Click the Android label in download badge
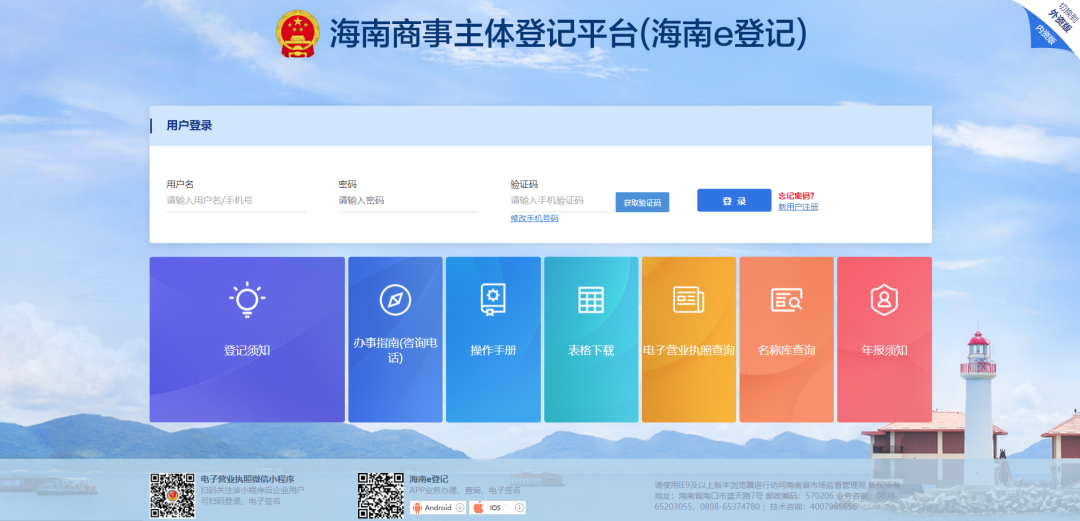Viewport: 1080px width, 521px height. (x=438, y=508)
